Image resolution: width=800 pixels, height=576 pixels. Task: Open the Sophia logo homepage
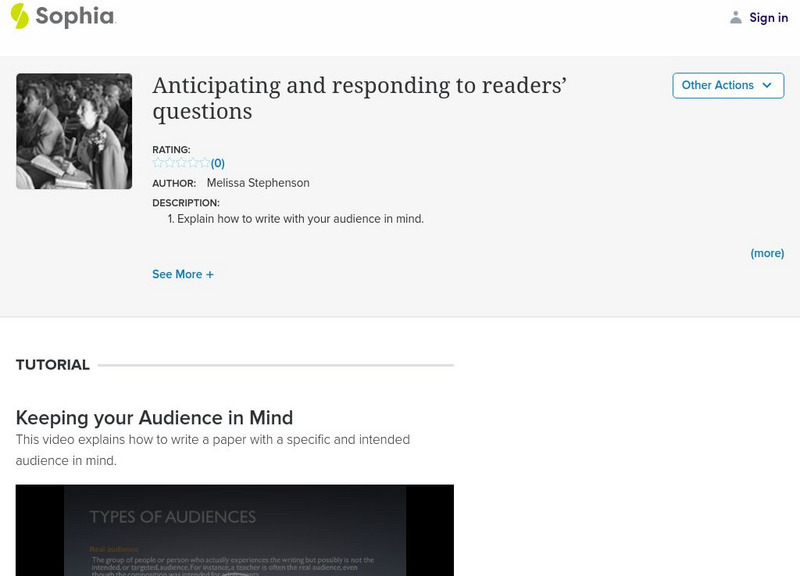pyautogui.click(x=64, y=16)
